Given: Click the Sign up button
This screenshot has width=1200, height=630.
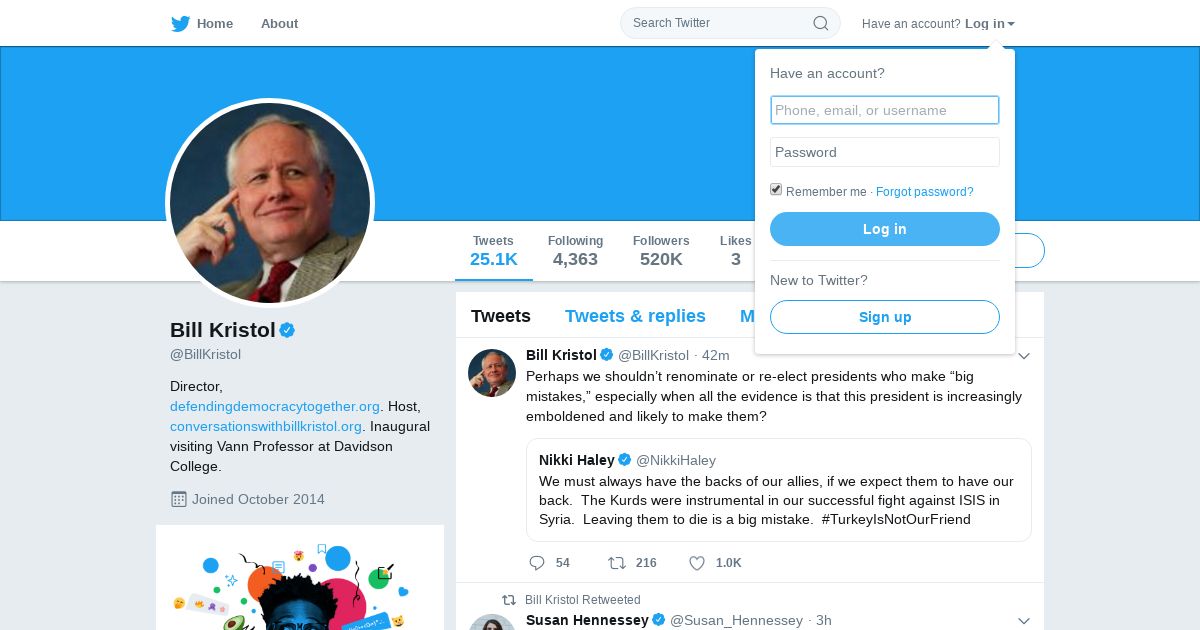Looking at the screenshot, I should (x=885, y=317).
